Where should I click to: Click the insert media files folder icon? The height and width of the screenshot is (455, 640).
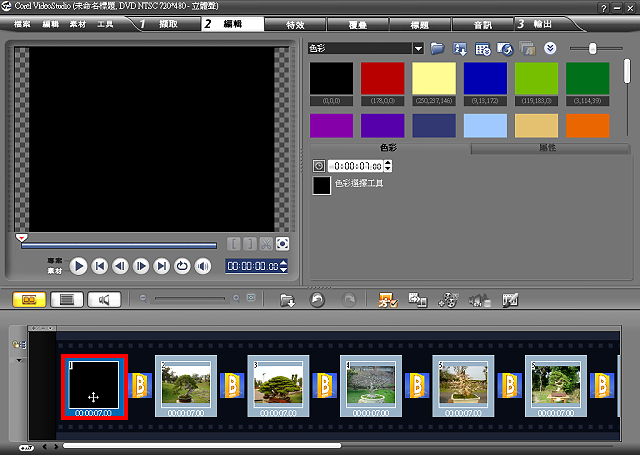288,300
